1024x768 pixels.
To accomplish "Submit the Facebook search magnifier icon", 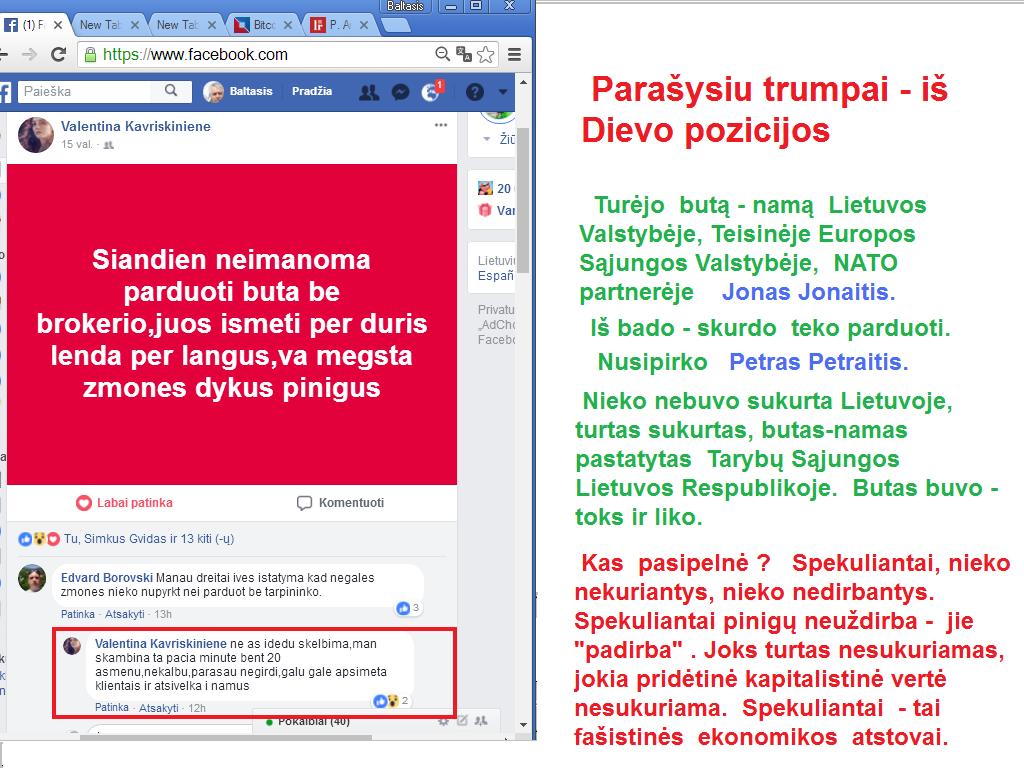I will point(171,91).
